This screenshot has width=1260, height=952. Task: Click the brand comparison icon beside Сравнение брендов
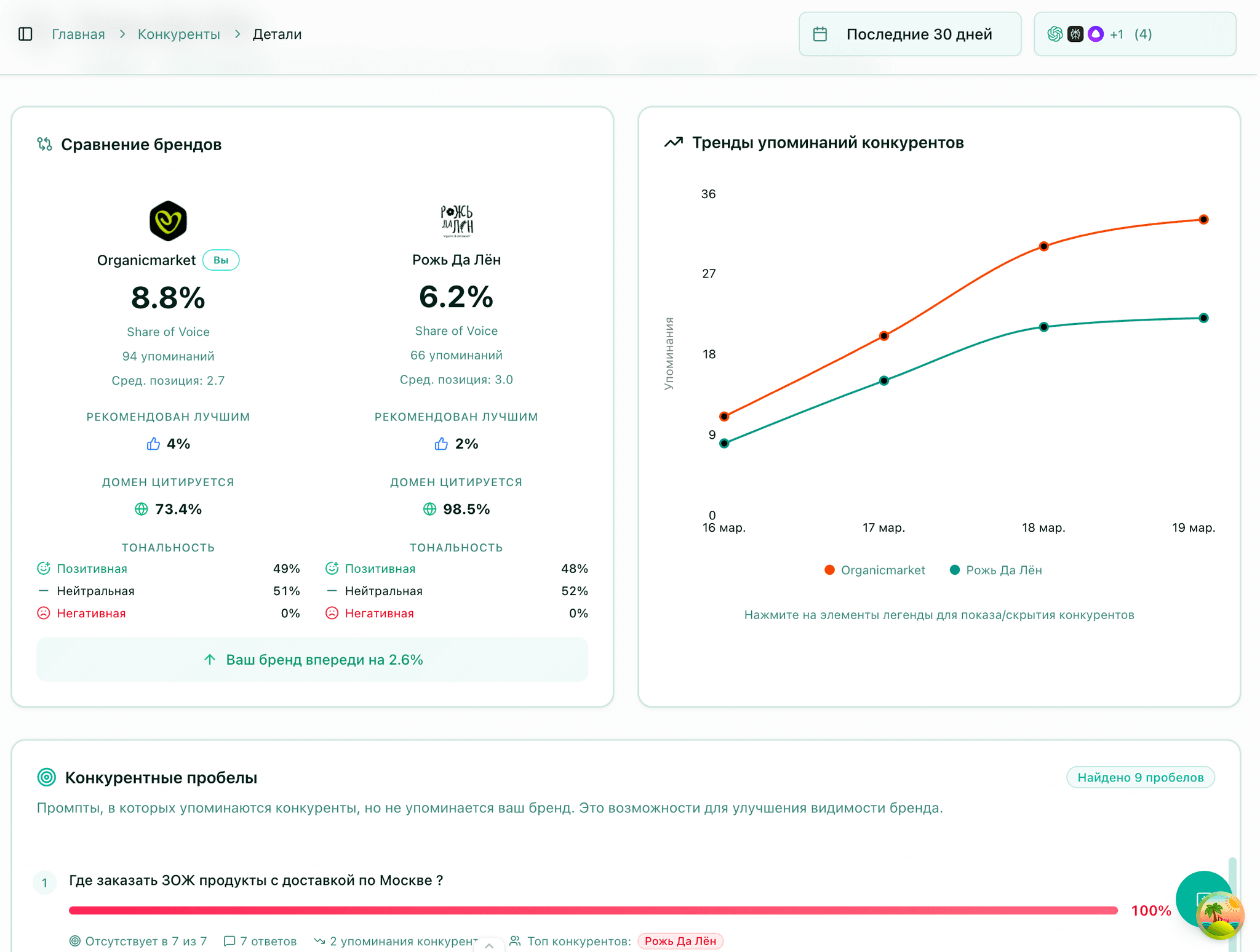[x=44, y=144]
